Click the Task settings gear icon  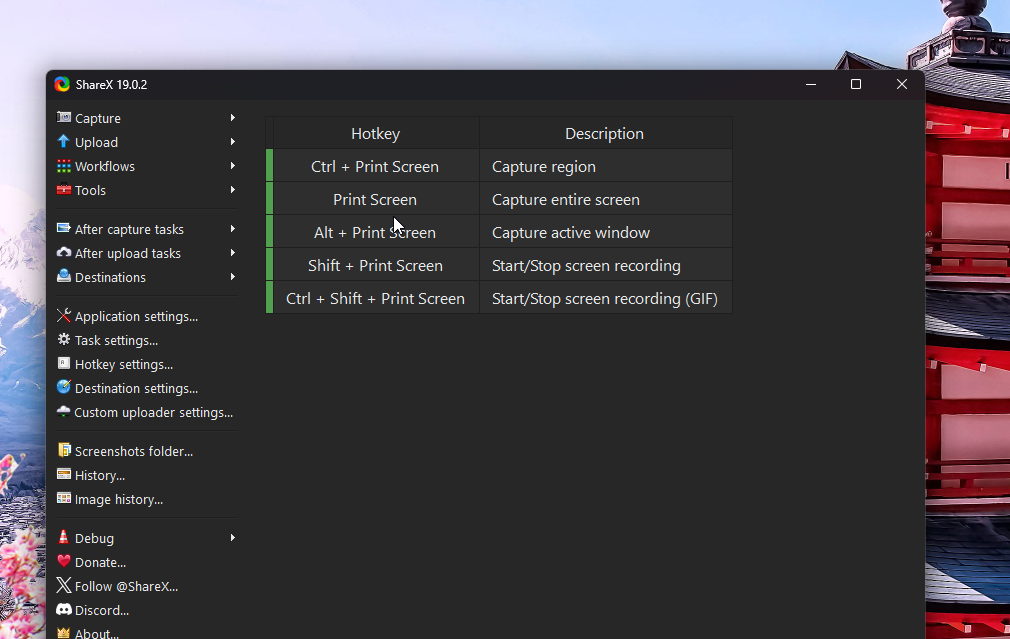tap(63, 339)
